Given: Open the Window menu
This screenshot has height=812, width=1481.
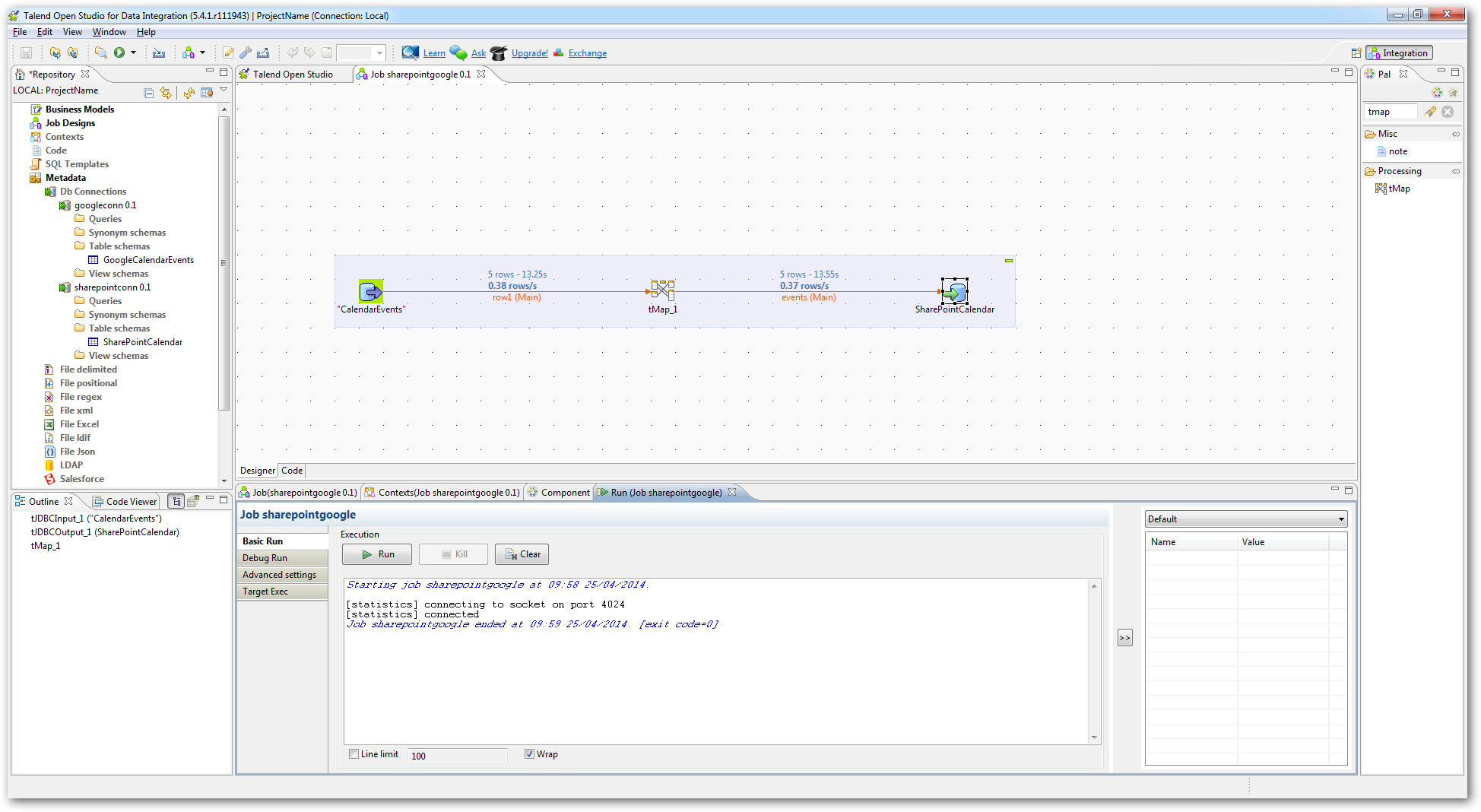Looking at the screenshot, I should 109,32.
